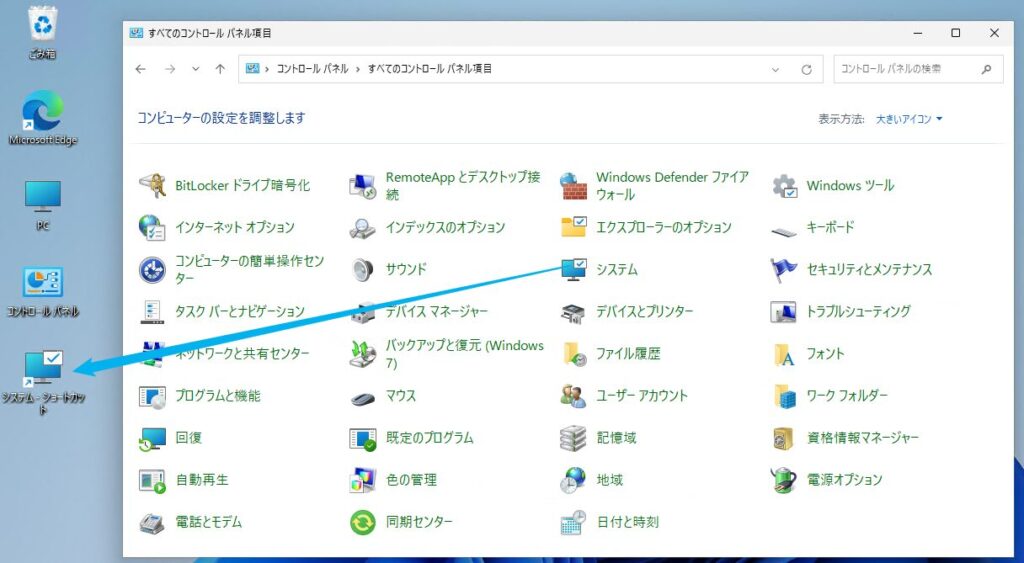Image resolution: width=1024 pixels, height=563 pixels.
Task: Click すべてのコントロール パネル項目 breadcrumb segment
Action: [x=429, y=69]
